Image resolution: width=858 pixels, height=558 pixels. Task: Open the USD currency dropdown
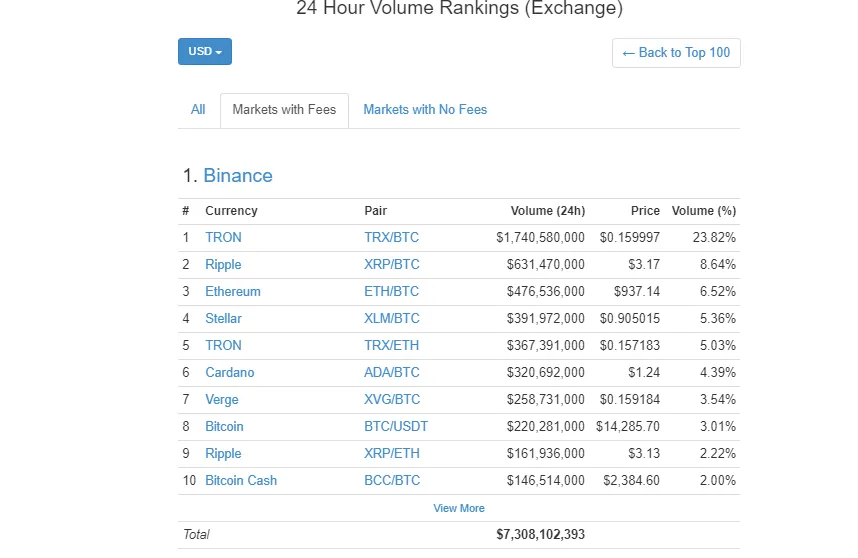tap(204, 52)
